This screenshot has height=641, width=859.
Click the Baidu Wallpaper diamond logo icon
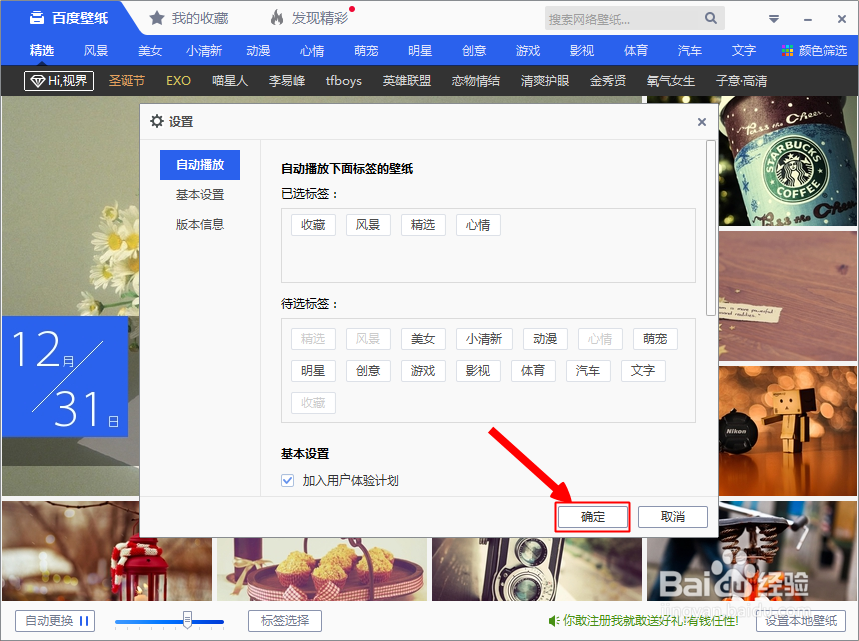click(x=37, y=17)
